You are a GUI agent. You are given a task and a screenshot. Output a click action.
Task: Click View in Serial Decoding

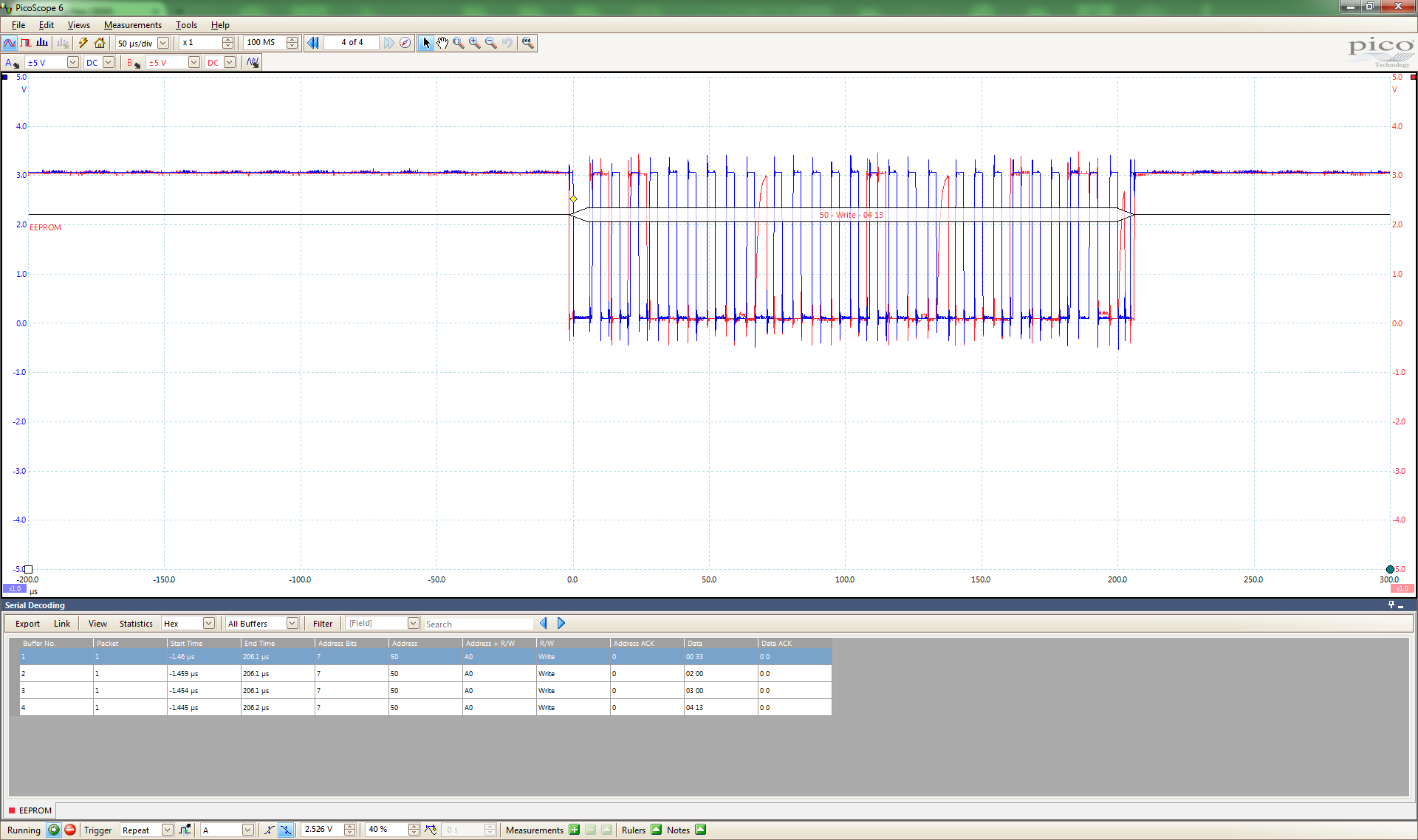coord(97,624)
